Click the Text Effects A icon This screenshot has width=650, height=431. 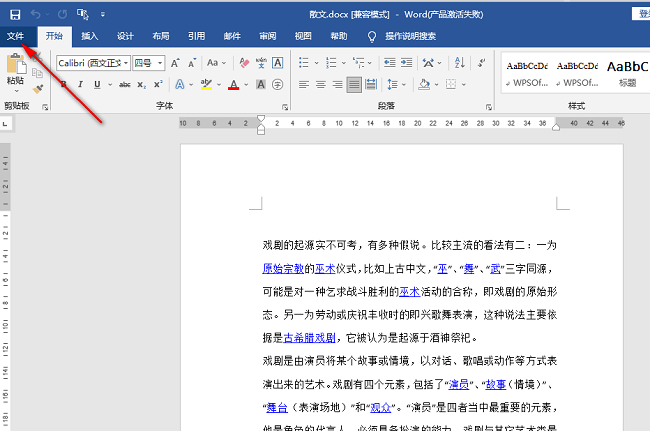tap(179, 85)
